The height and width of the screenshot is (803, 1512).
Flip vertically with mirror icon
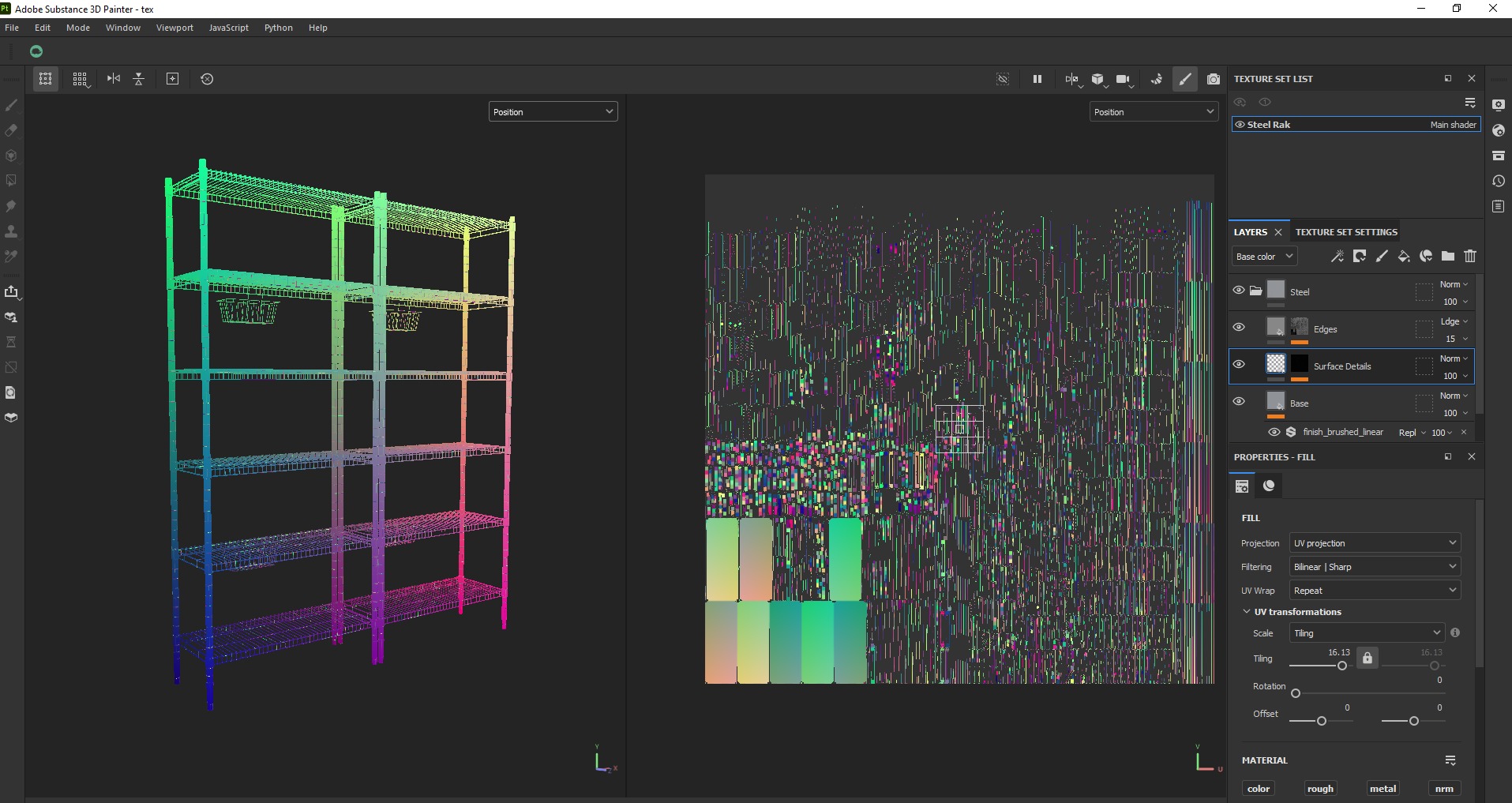tap(139, 79)
